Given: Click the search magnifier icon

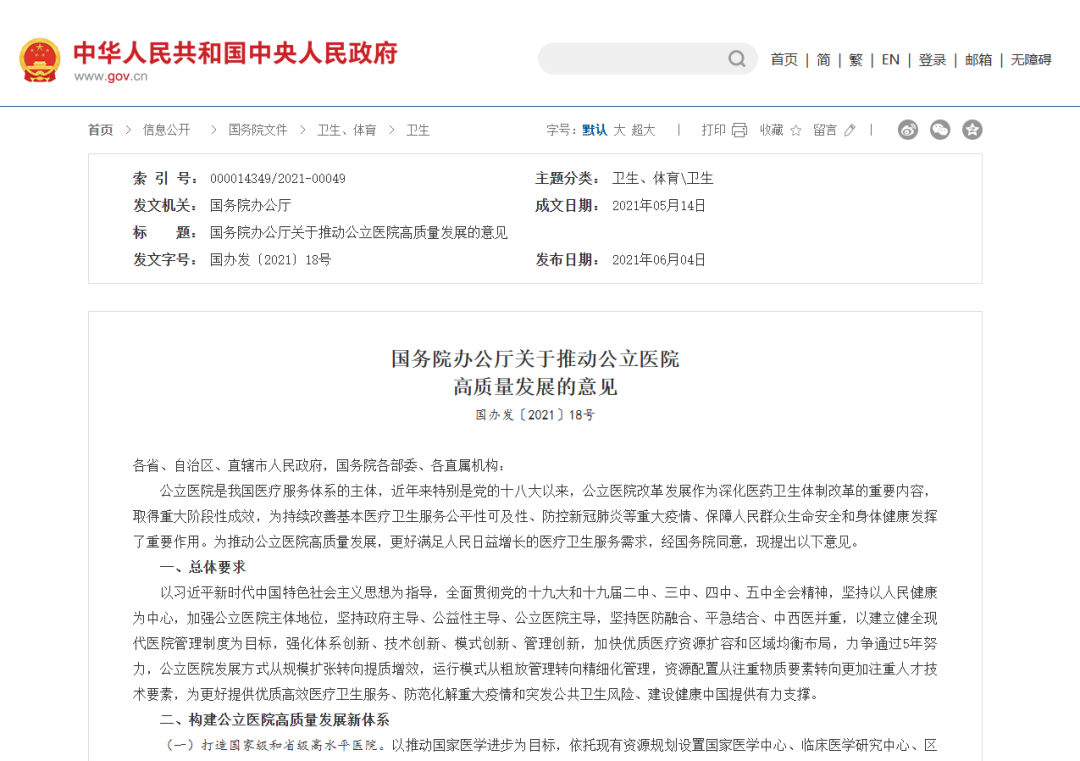Looking at the screenshot, I should 737,59.
